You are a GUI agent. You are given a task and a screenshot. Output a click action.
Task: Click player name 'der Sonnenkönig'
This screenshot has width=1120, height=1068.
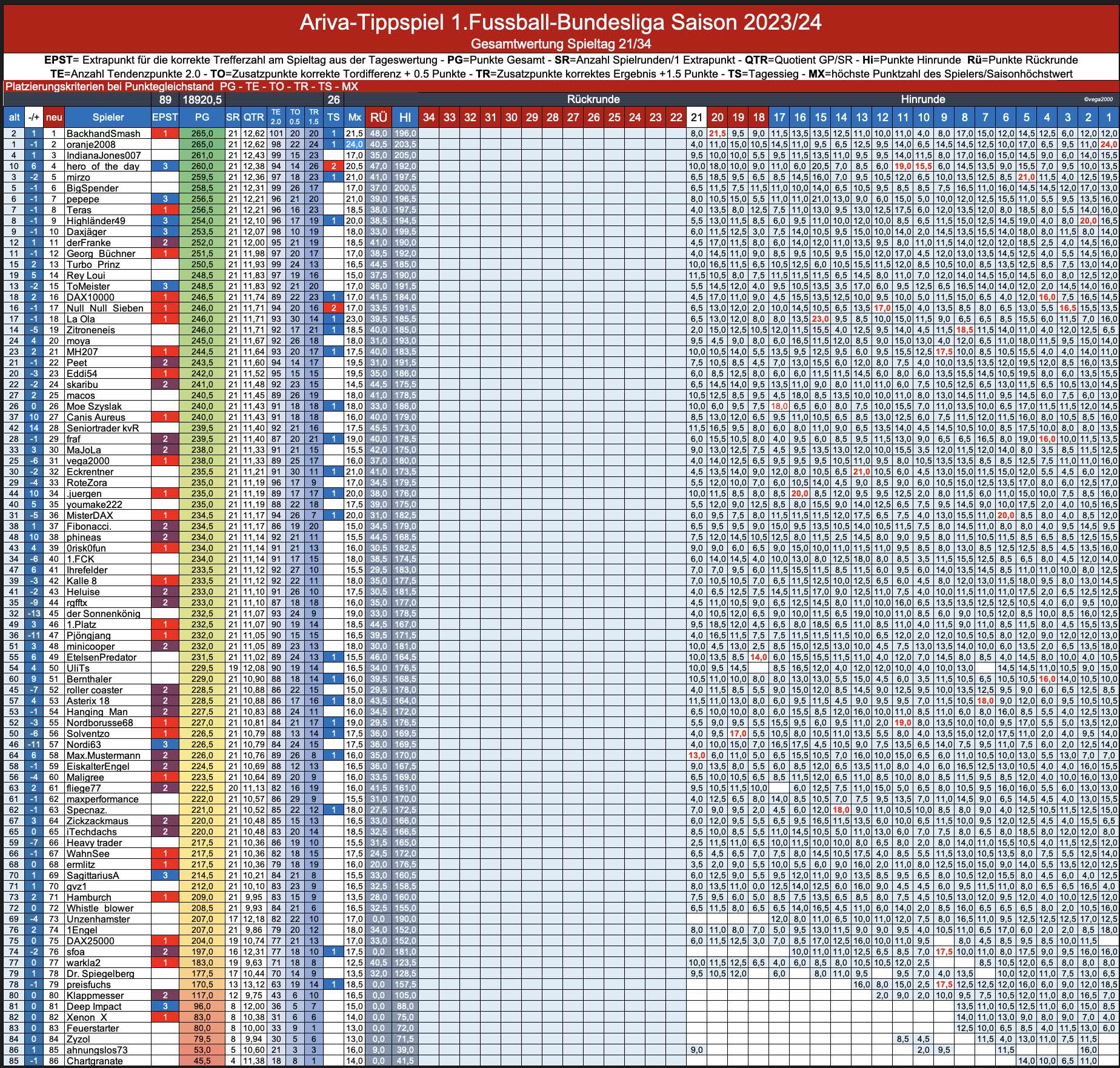click(x=103, y=613)
